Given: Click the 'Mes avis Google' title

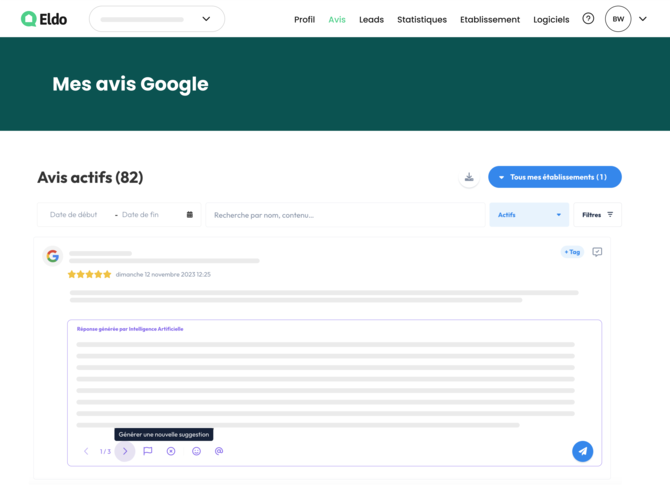Looking at the screenshot, I should pos(130,84).
